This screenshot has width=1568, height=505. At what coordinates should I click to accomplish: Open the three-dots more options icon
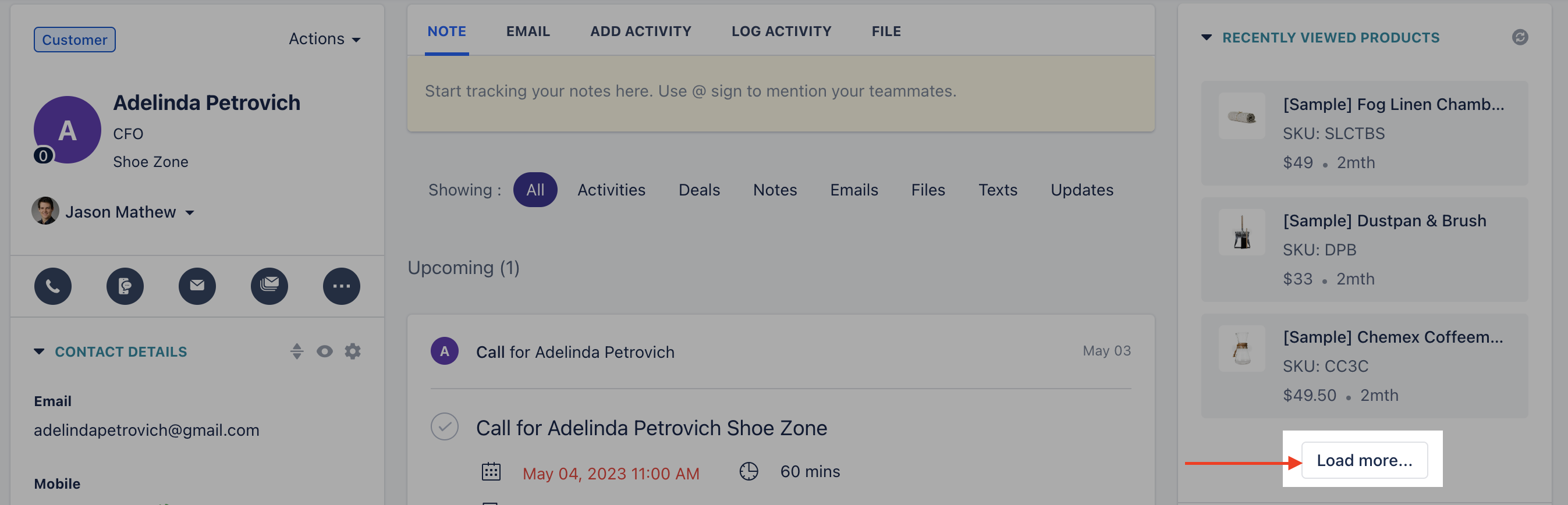[342, 286]
